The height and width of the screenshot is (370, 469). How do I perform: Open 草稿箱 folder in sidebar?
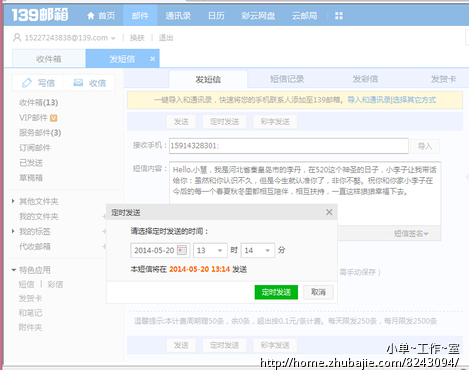pyautogui.click(x=31, y=178)
